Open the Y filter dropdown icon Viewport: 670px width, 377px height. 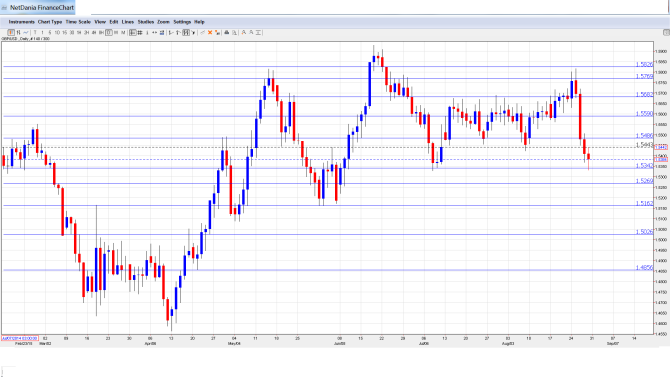pyautogui.click(x=194, y=32)
